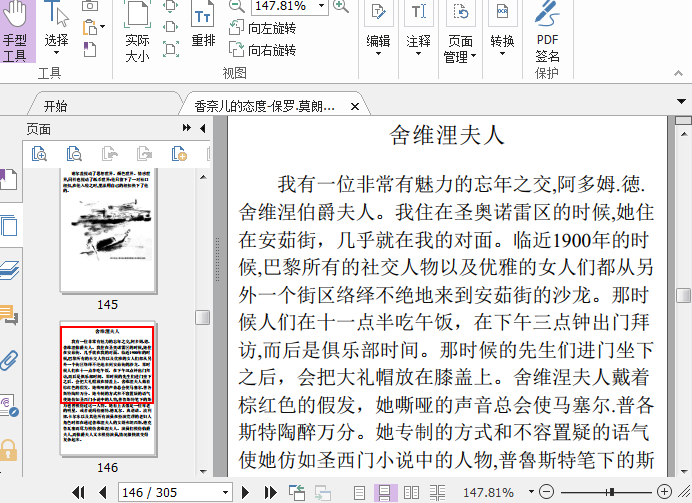Go to the next page
692x503 pixels.
tap(245, 492)
